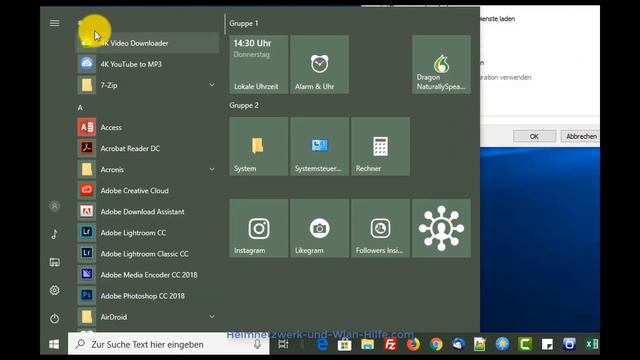
Task: Click the letter A group header
Action: click(x=80, y=108)
